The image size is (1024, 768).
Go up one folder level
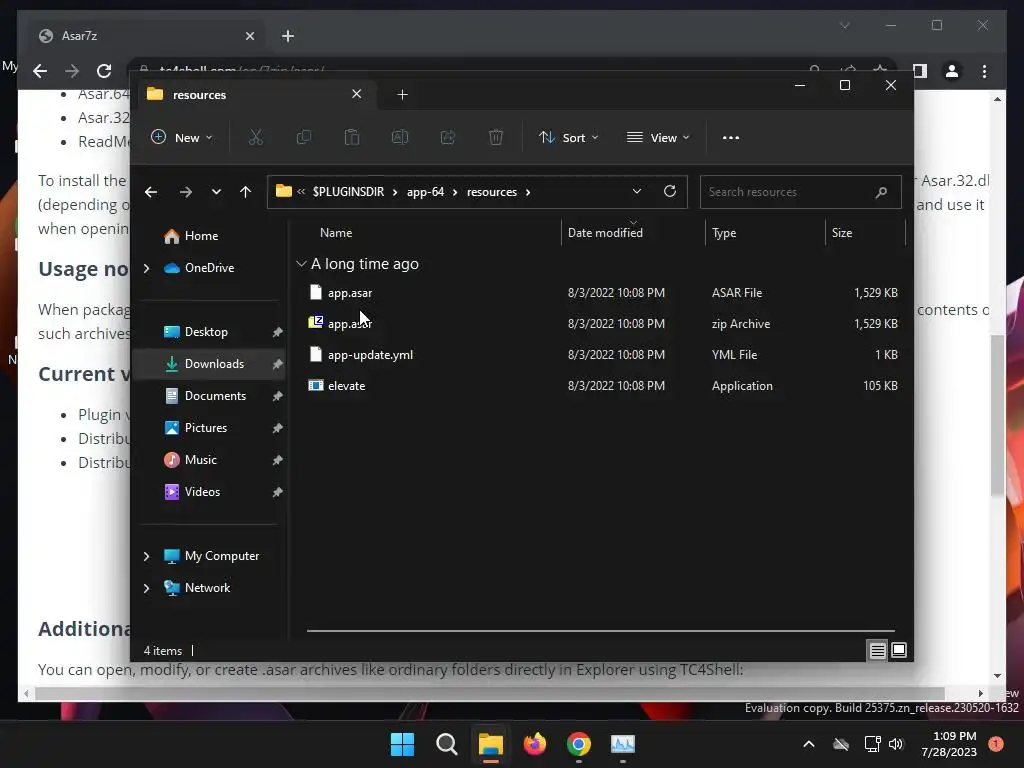[246, 192]
